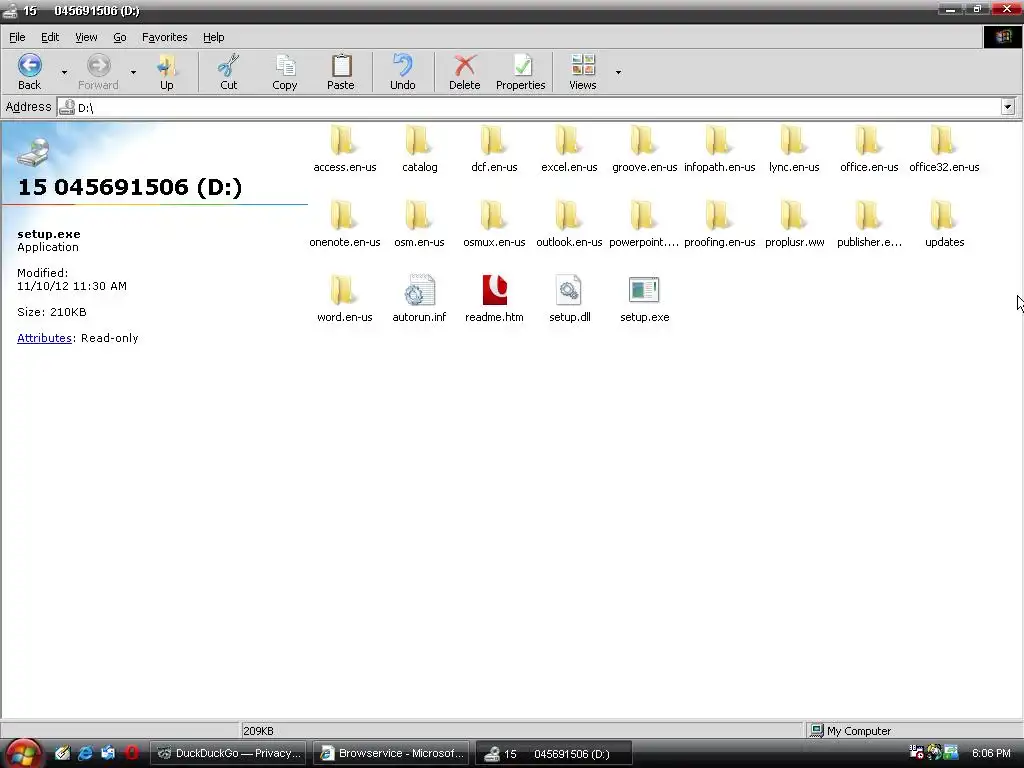Select the powerpoint folder
Image resolution: width=1024 pixels, height=768 pixels.
pyautogui.click(x=644, y=224)
